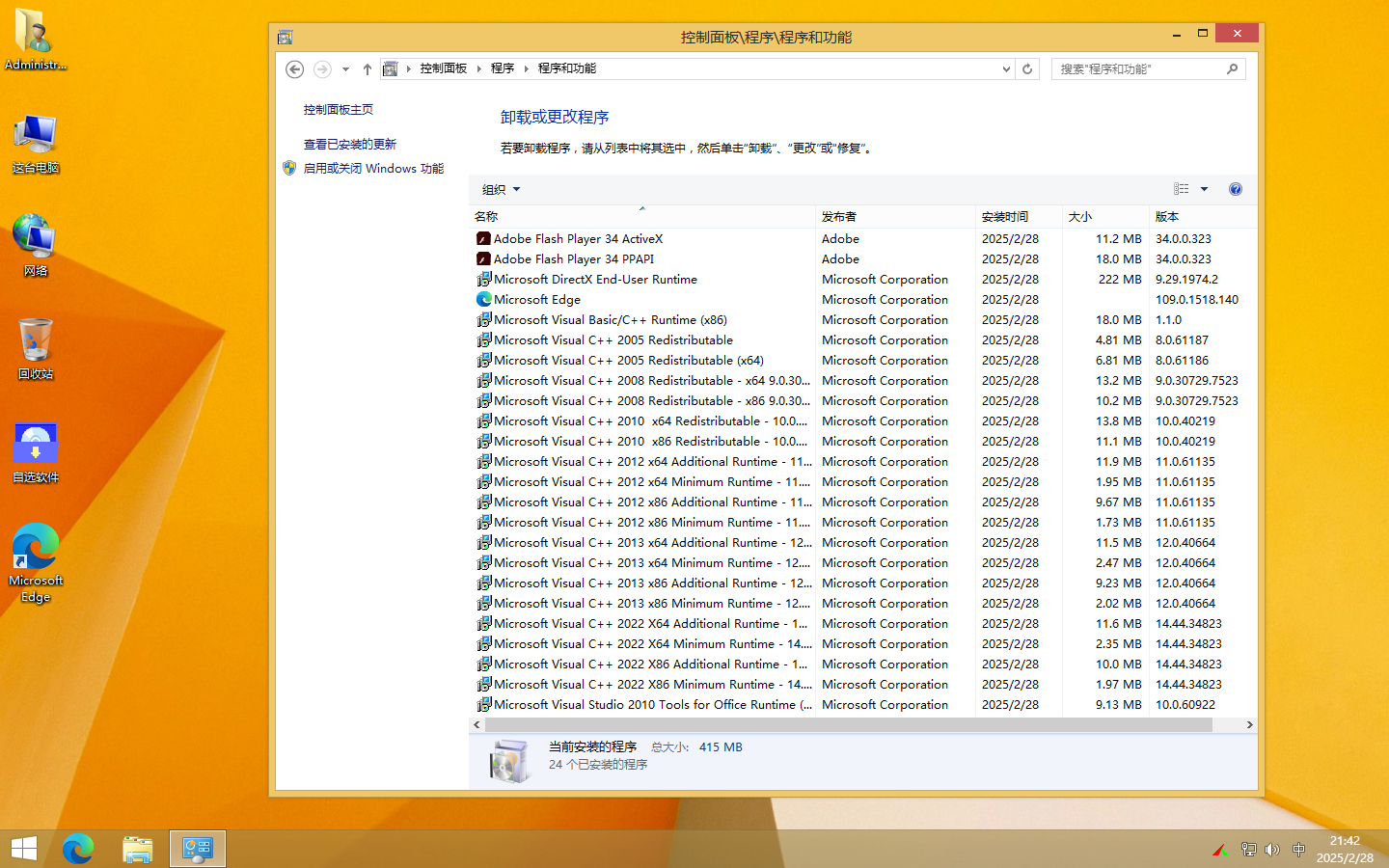Click 查看已安装的更新 link
This screenshot has height=868, width=1389.
coord(350,145)
